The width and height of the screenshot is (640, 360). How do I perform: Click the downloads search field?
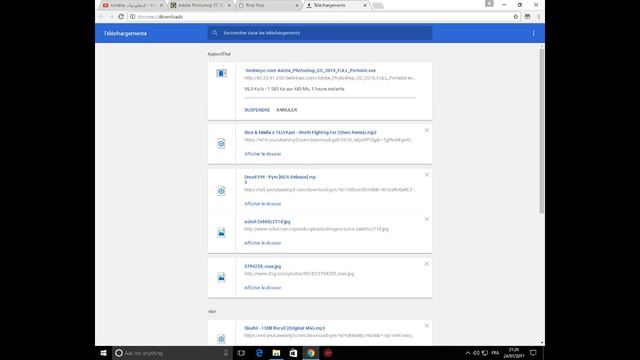pyautogui.click(x=320, y=33)
